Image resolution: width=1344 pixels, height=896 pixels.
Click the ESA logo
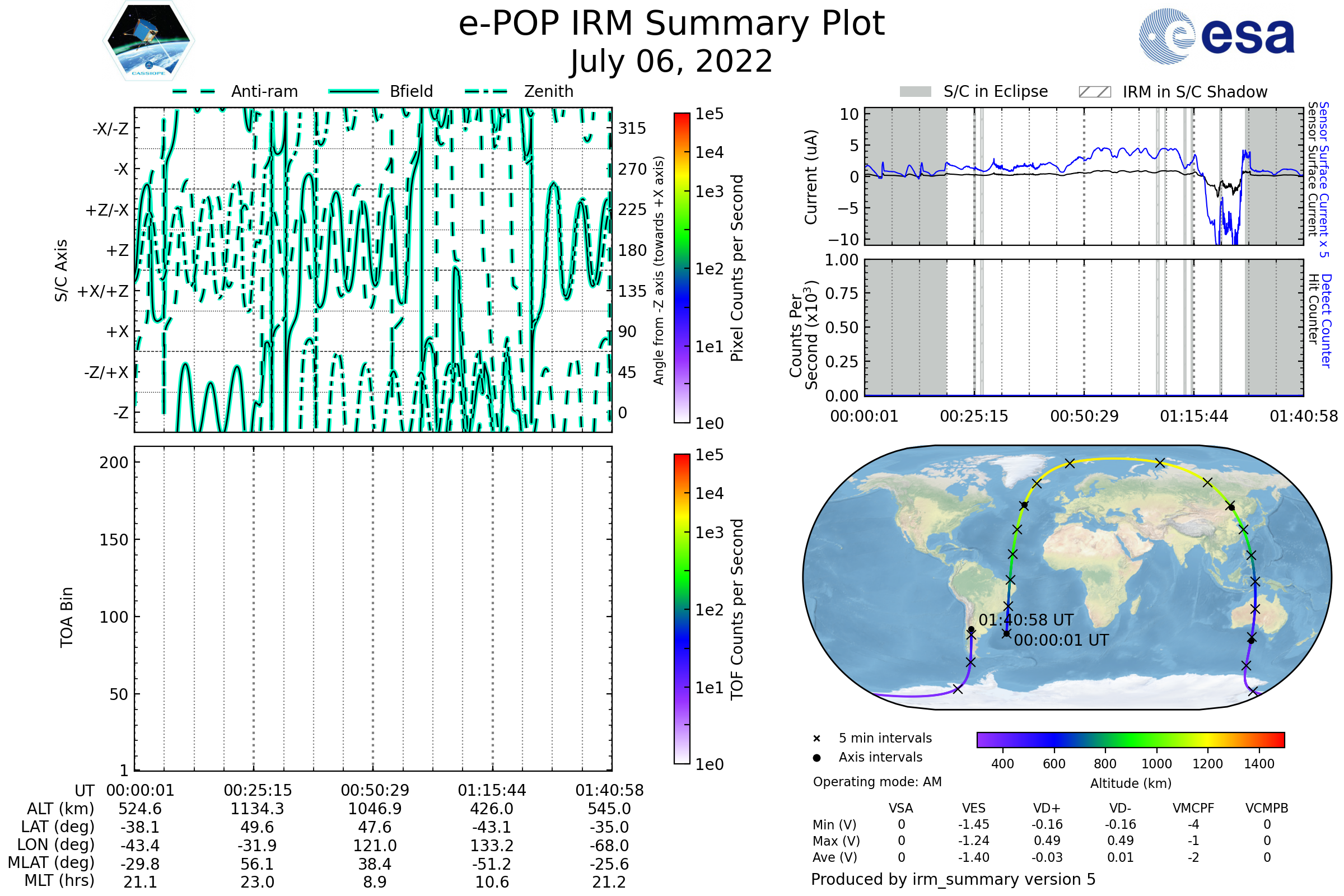1216,36
